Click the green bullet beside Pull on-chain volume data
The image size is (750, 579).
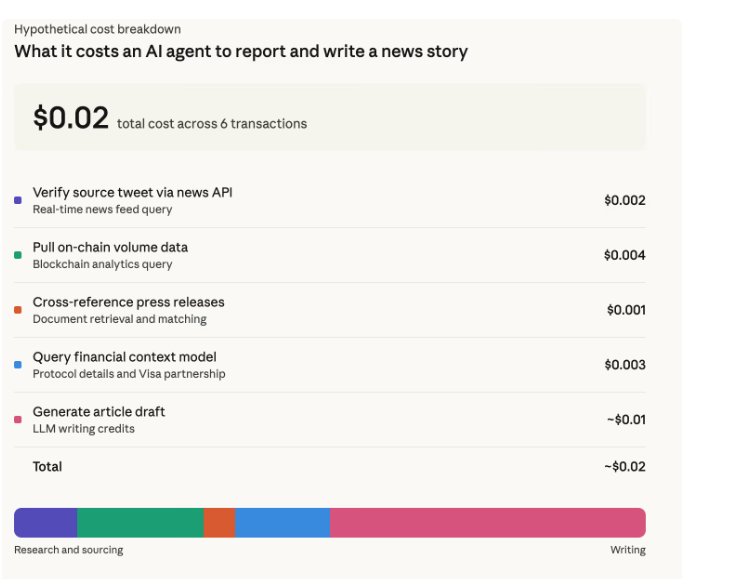tap(18, 255)
